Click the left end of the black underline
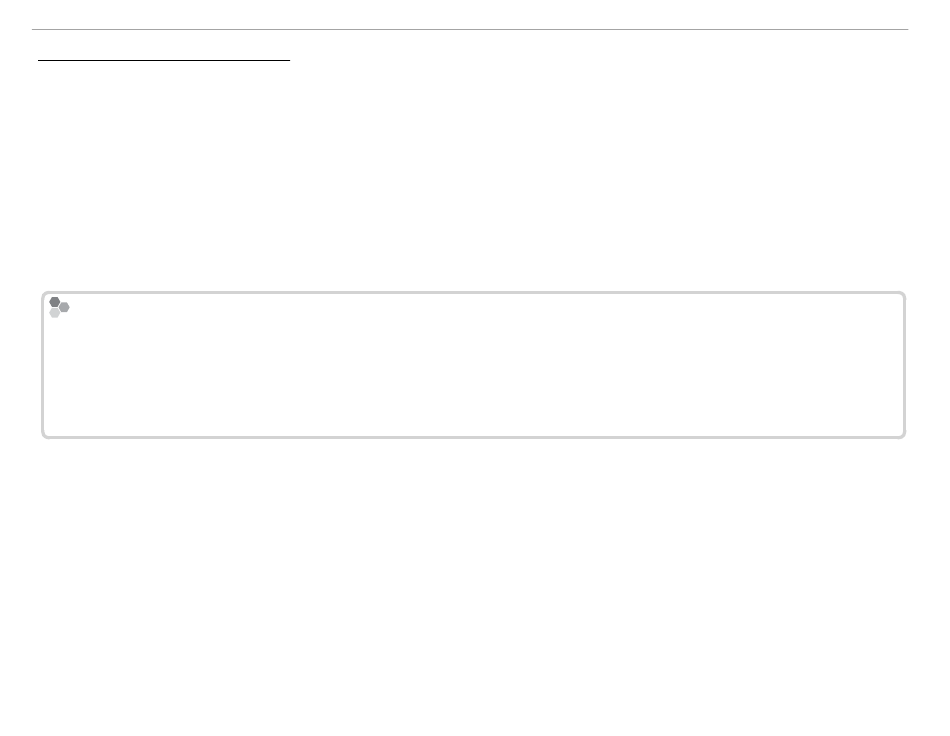Viewport: 950px width, 736px height. pyautogui.click(x=39, y=60)
